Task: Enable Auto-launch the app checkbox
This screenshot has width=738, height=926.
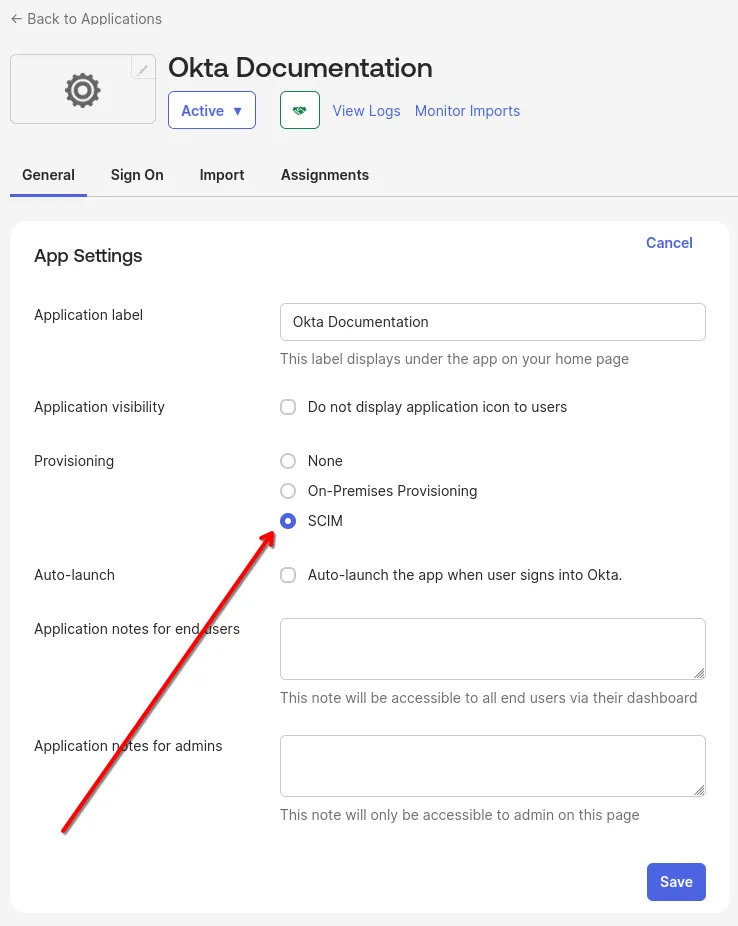Action: (288, 575)
